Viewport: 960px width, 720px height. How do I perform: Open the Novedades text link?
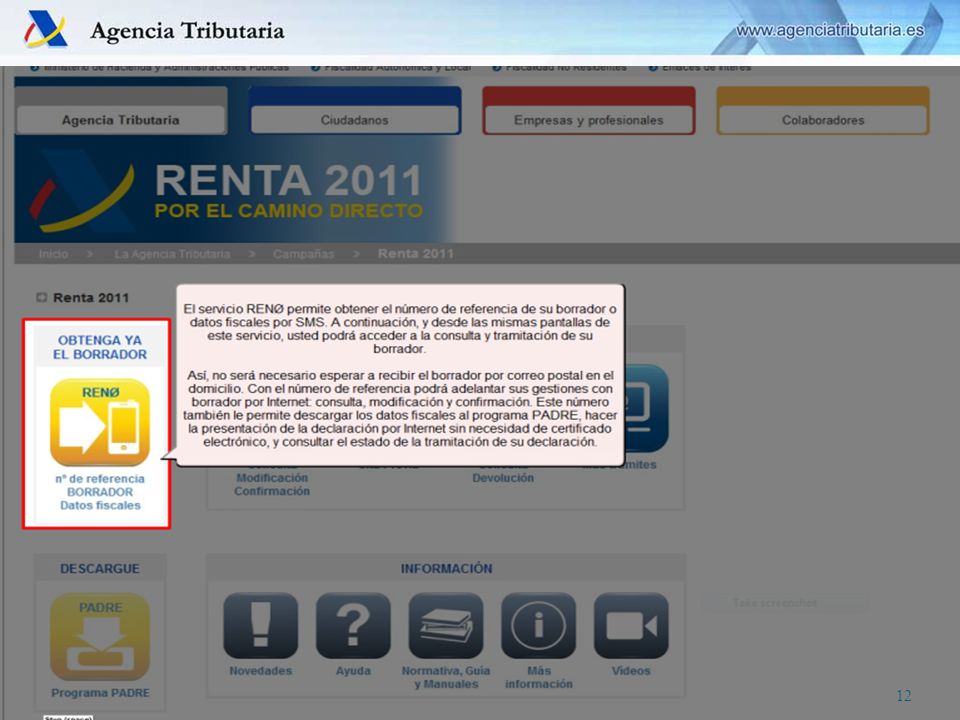tap(261, 671)
